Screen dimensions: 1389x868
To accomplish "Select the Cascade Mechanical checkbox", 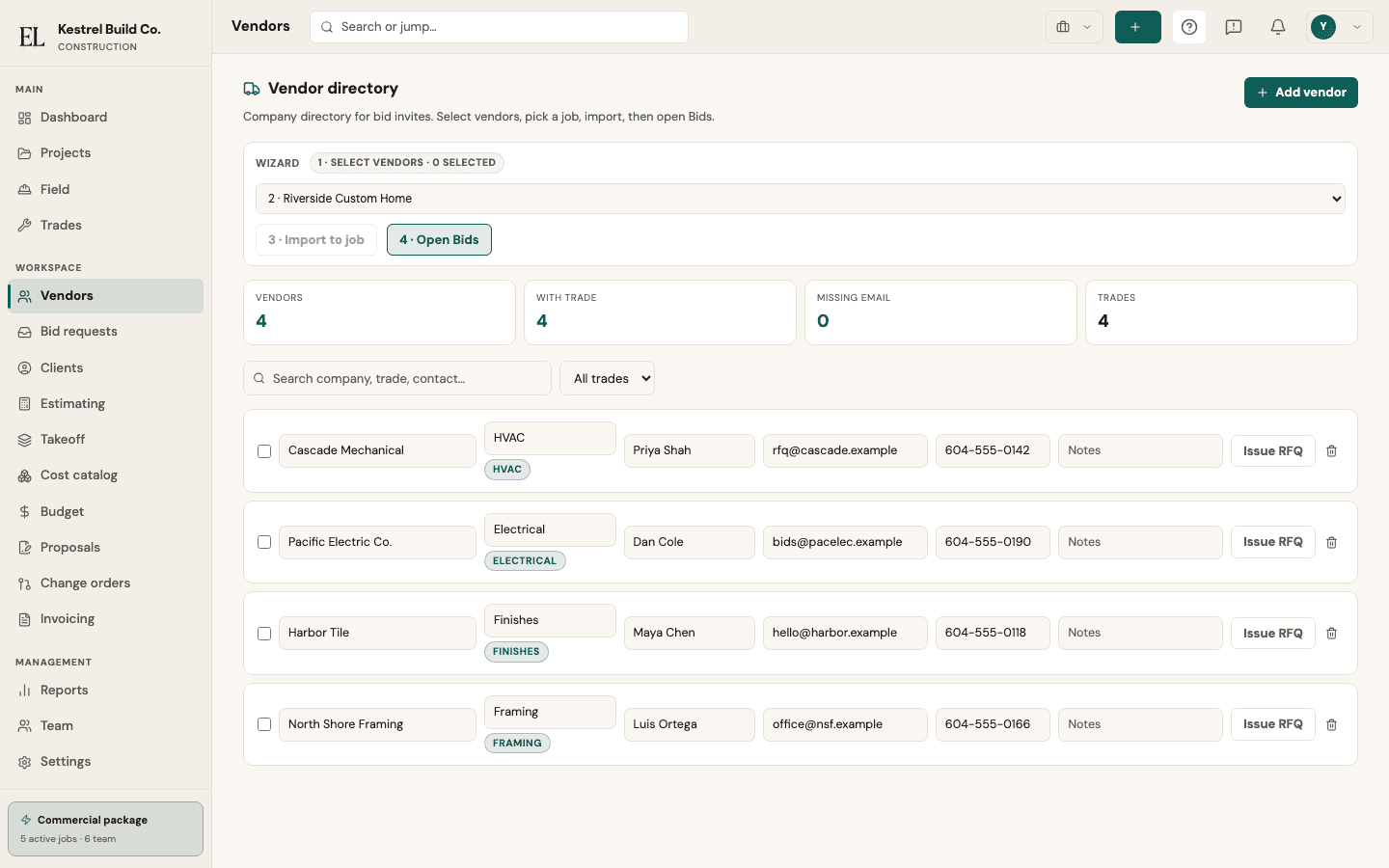I will pos(264,451).
